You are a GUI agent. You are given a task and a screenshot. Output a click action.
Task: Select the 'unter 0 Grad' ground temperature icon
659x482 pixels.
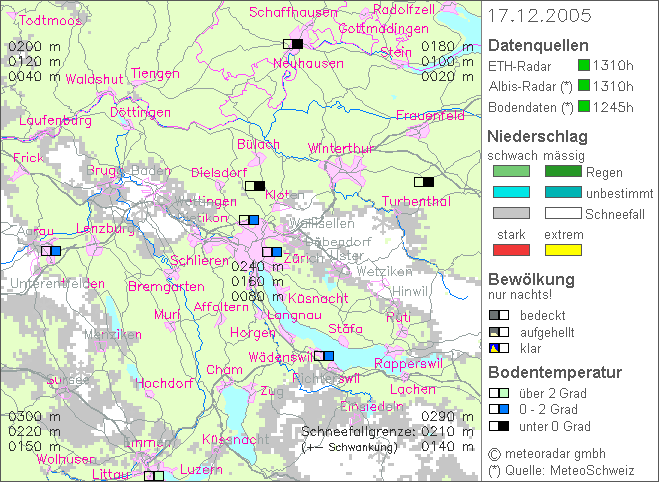click(x=499, y=426)
